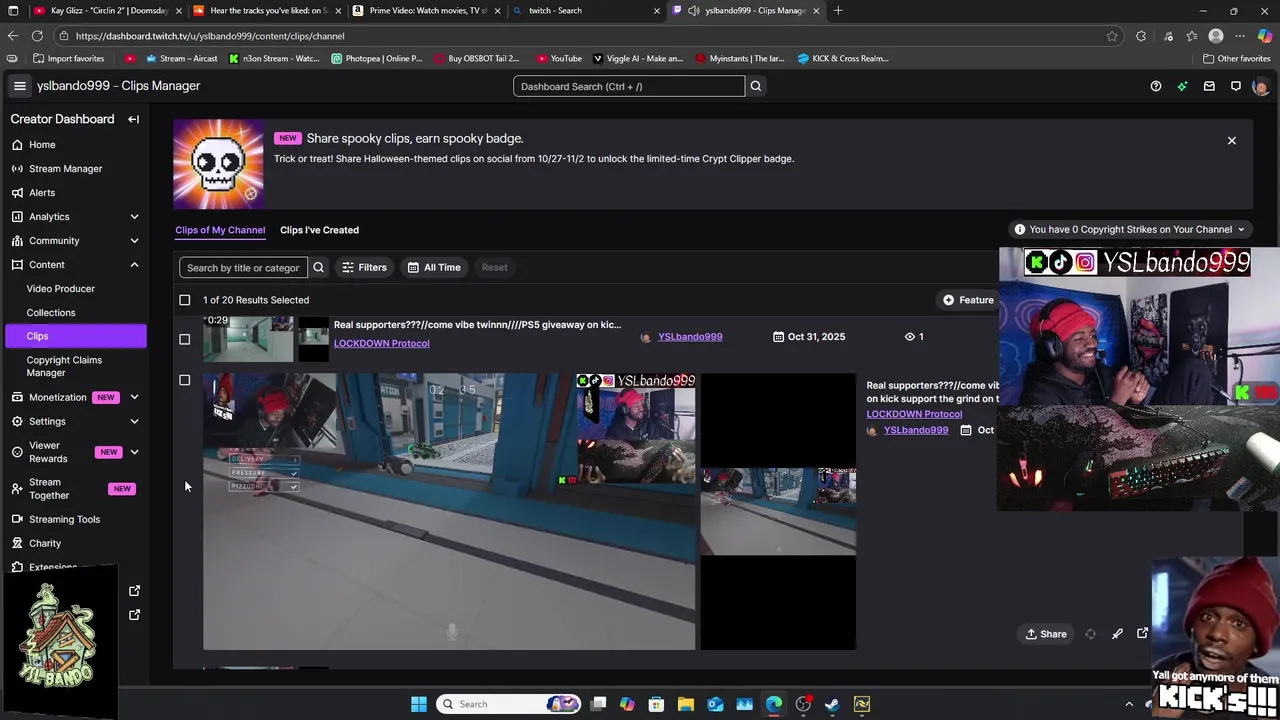The width and height of the screenshot is (1280, 720).
Task: Collapse the Content section
Action: coord(134,265)
